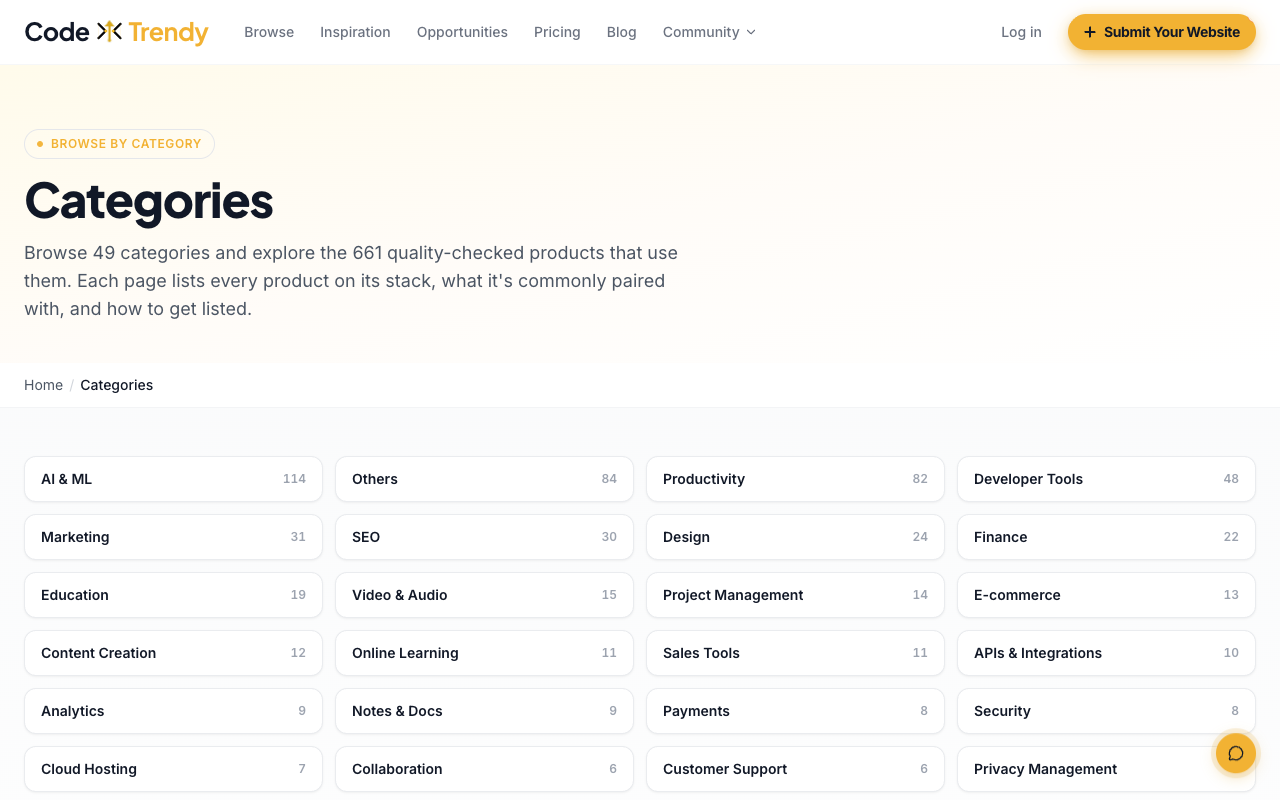Open the Browse menu item

[269, 32]
